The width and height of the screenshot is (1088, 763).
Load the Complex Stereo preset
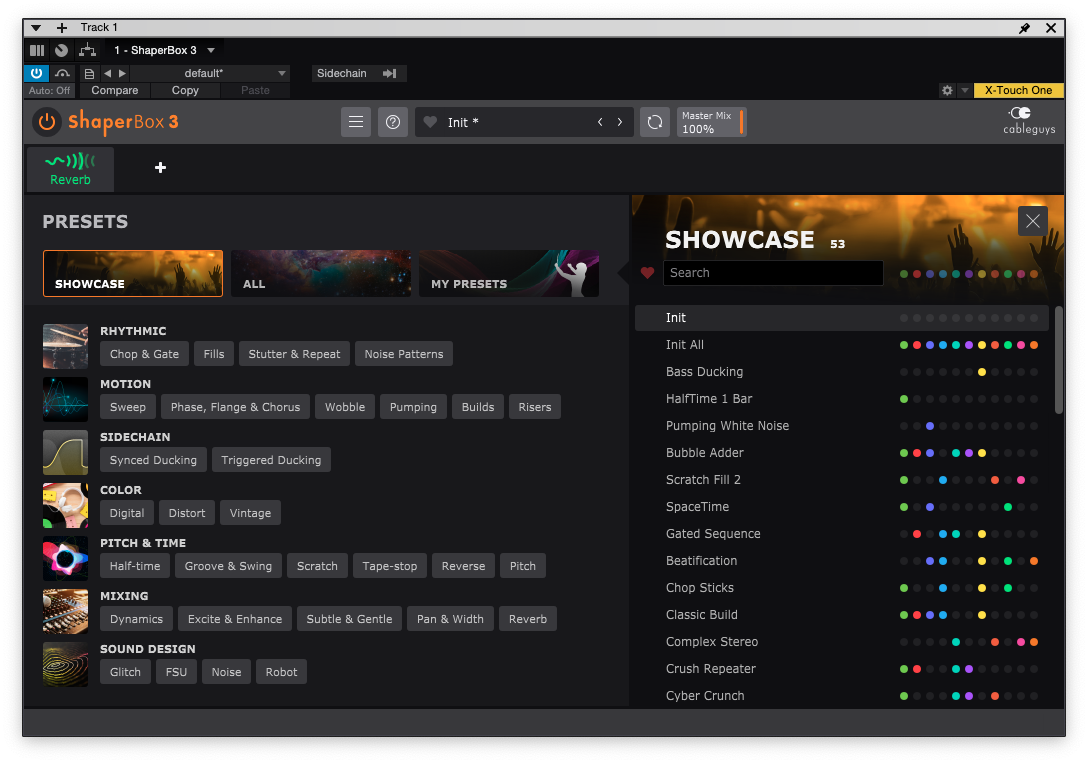842,642
